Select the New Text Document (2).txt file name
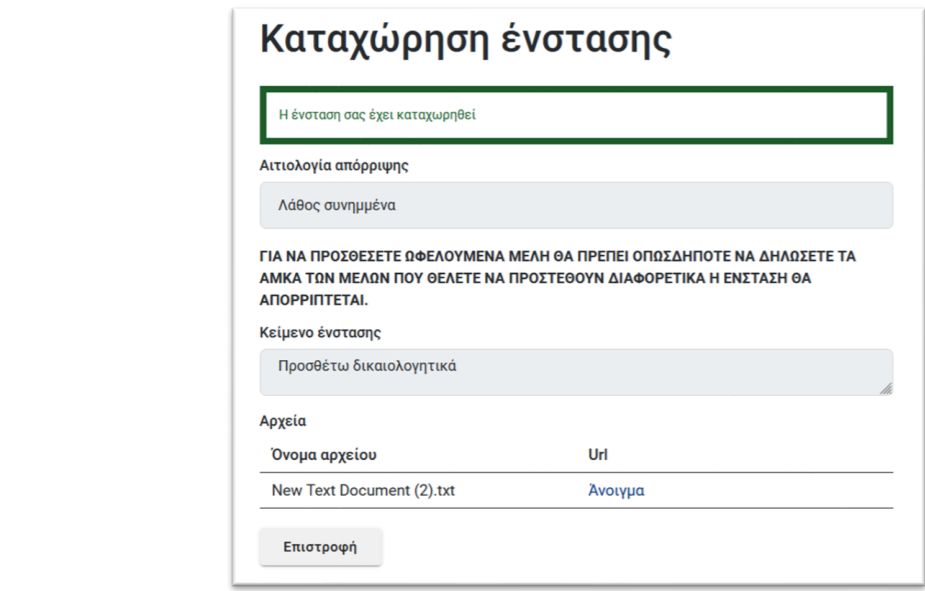The image size is (925, 591). click(363, 490)
